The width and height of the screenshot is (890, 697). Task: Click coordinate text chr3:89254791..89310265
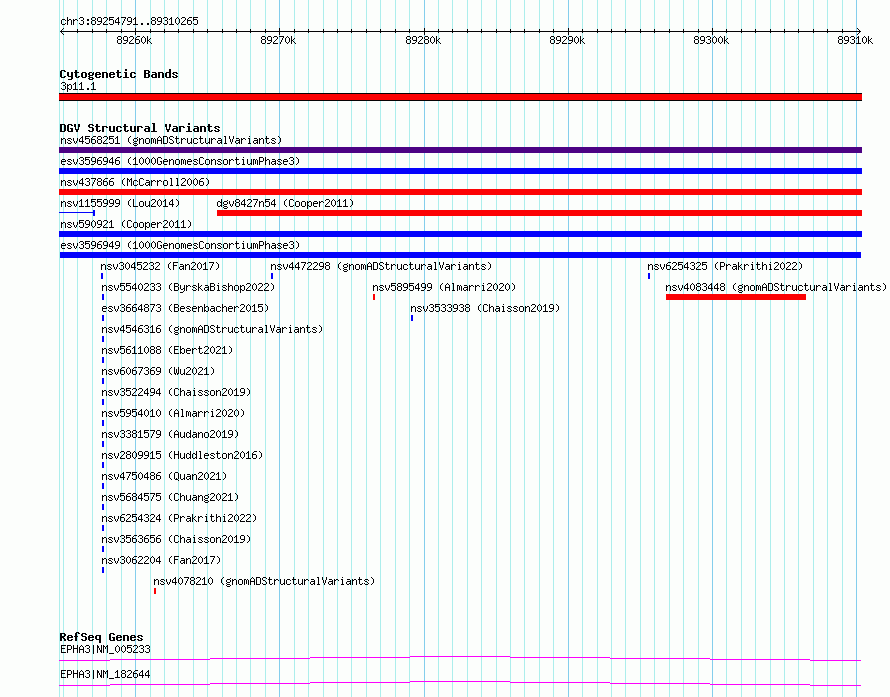(x=129, y=22)
